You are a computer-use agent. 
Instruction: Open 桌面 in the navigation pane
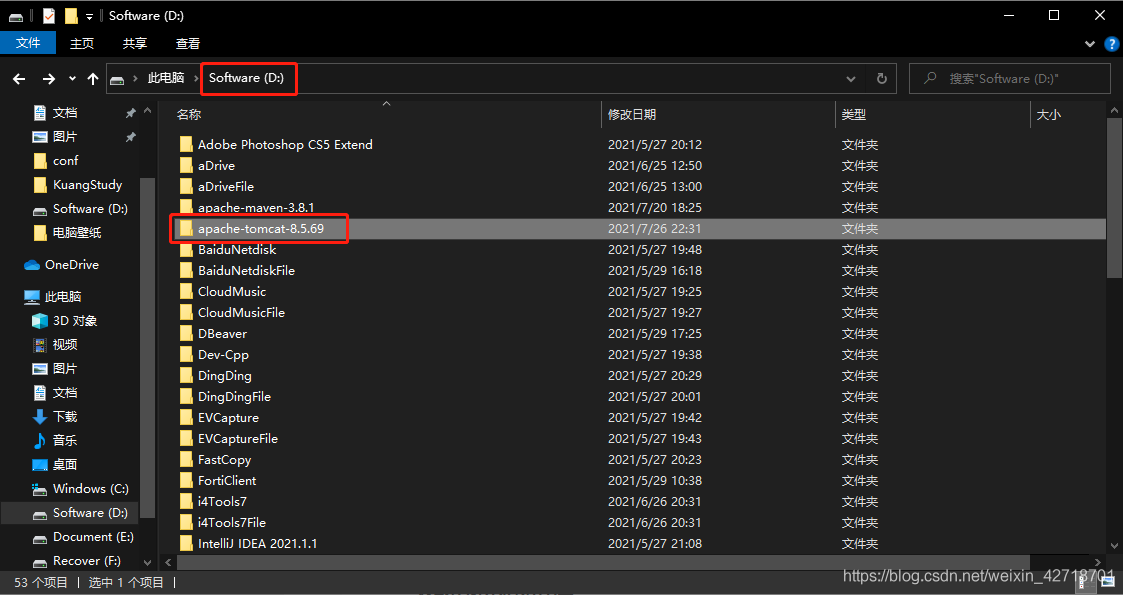pyautogui.click(x=64, y=465)
